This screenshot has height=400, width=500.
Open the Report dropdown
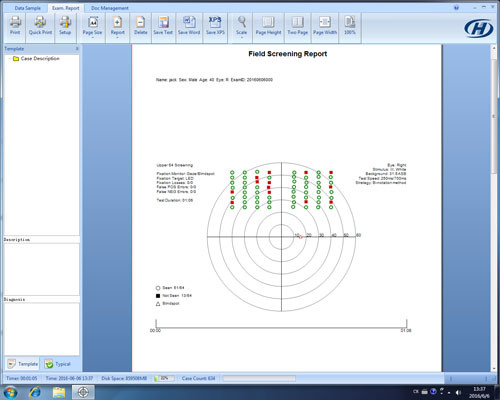(117, 27)
